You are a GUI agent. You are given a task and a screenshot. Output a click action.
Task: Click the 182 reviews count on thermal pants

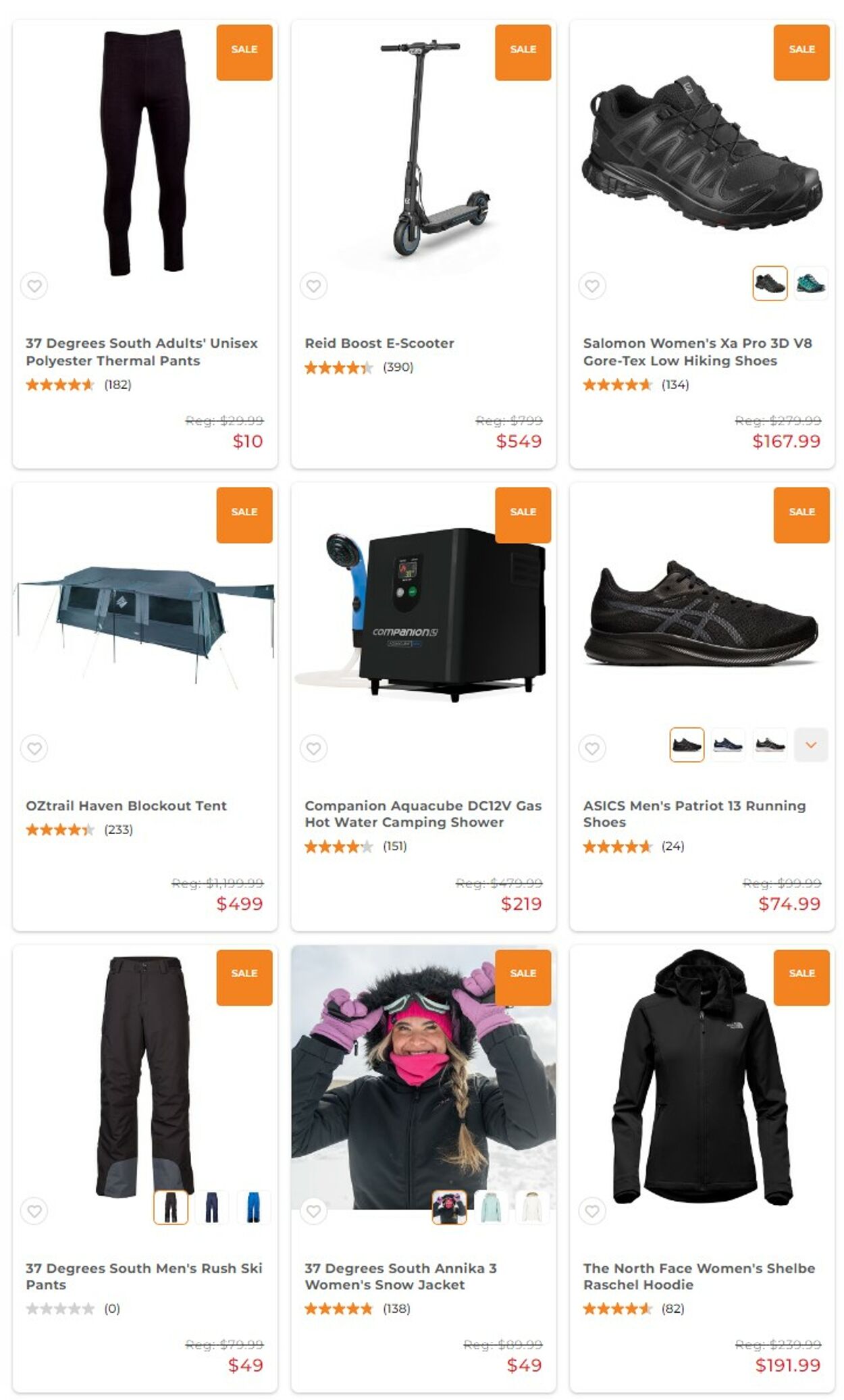[117, 385]
